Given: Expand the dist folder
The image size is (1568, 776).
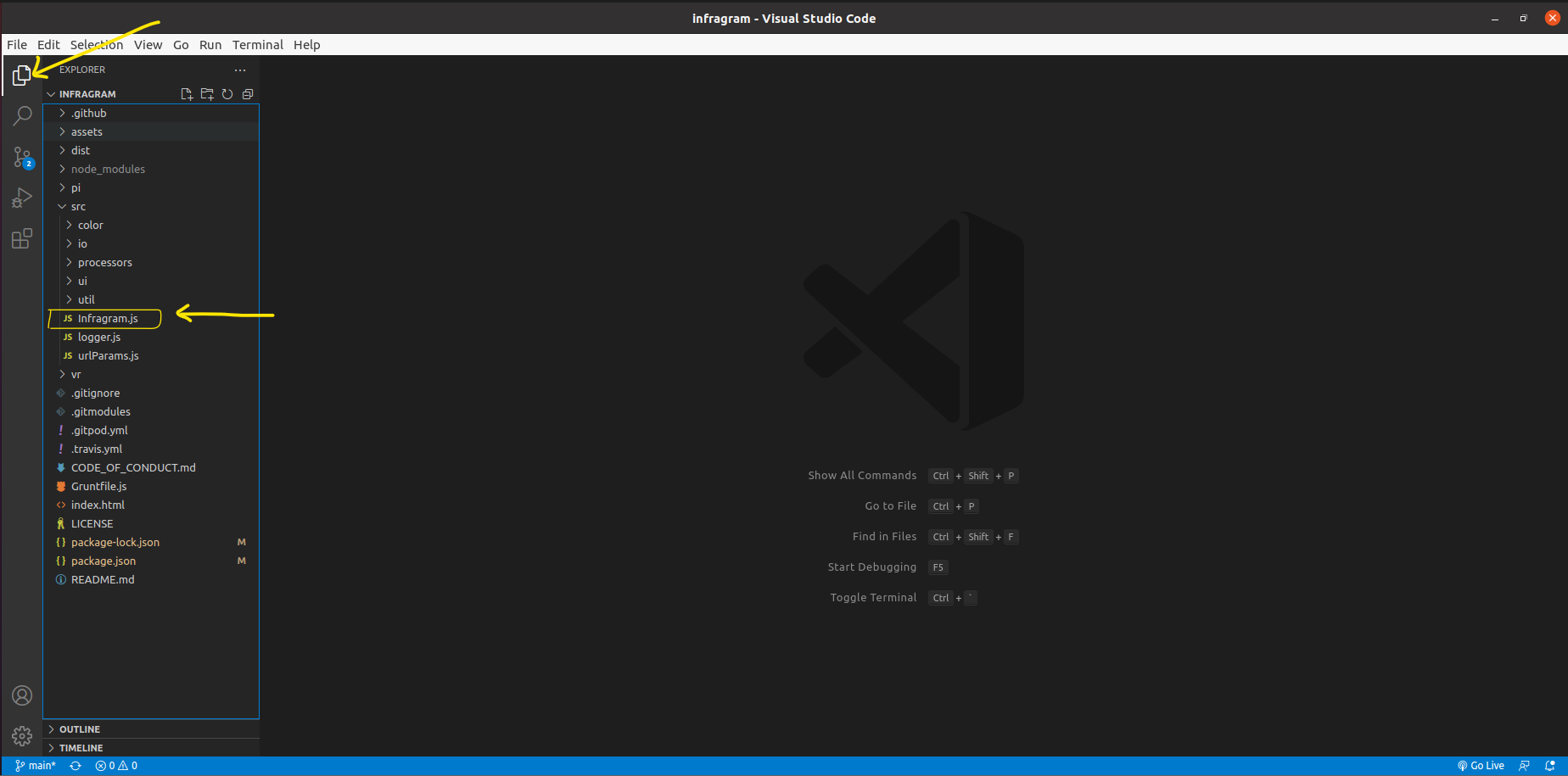Looking at the screenshot, I should (x=151, y=151).
